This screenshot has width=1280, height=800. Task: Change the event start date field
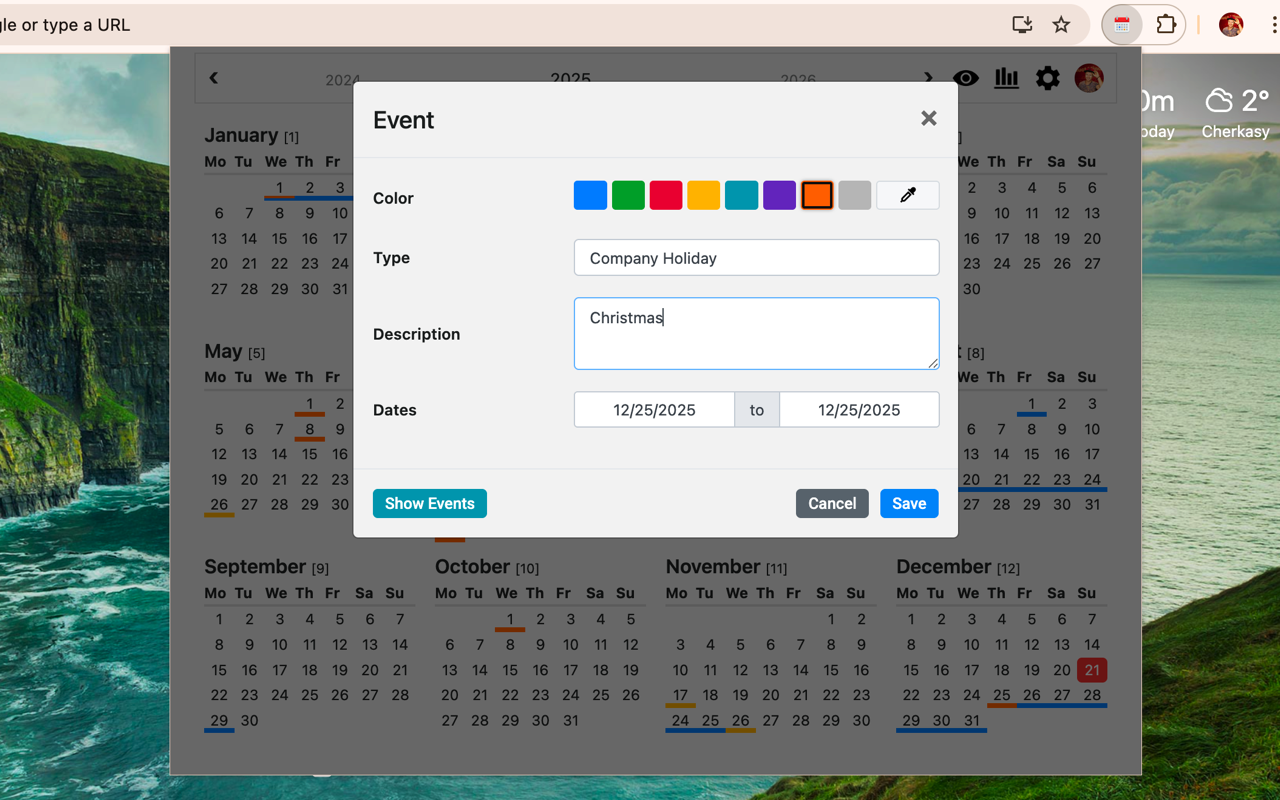(654, 410)
